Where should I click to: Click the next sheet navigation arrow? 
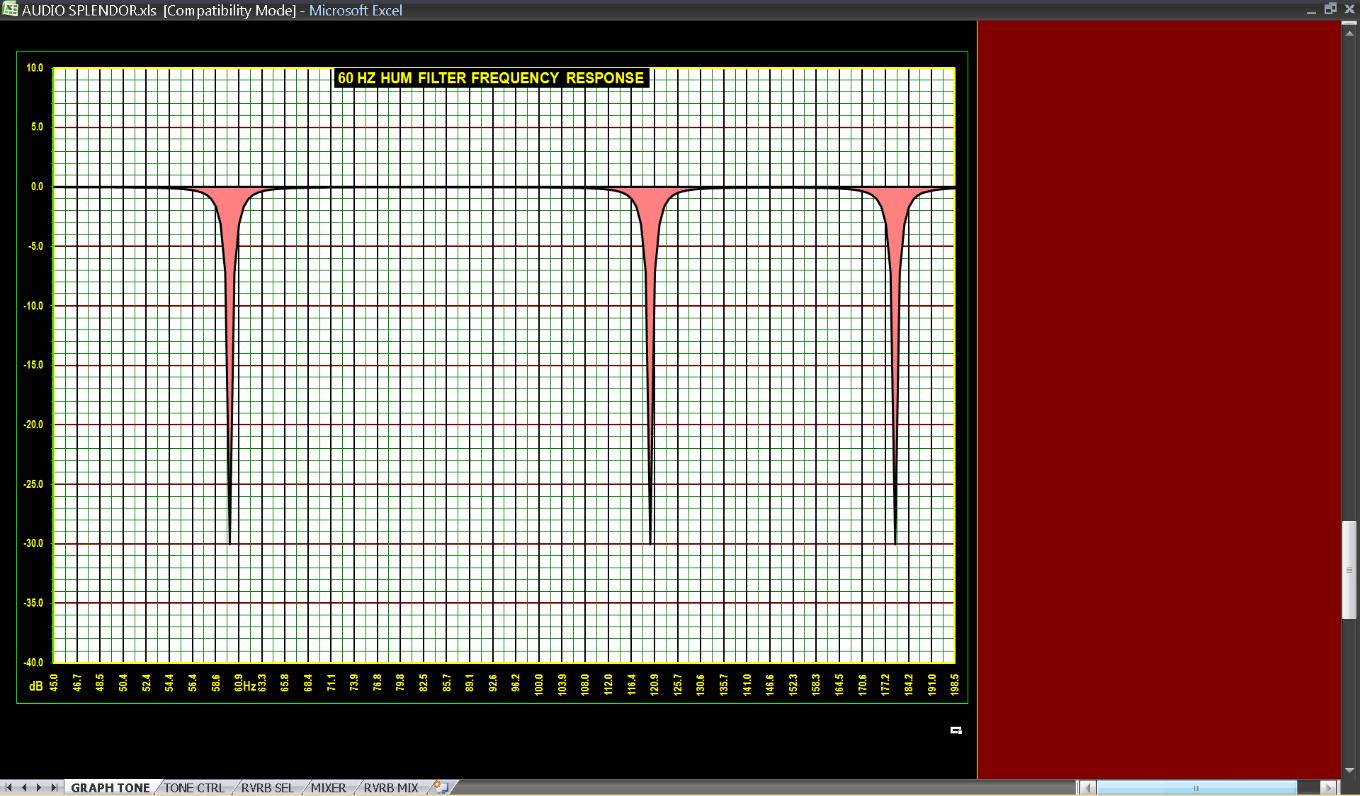(40, 788)
